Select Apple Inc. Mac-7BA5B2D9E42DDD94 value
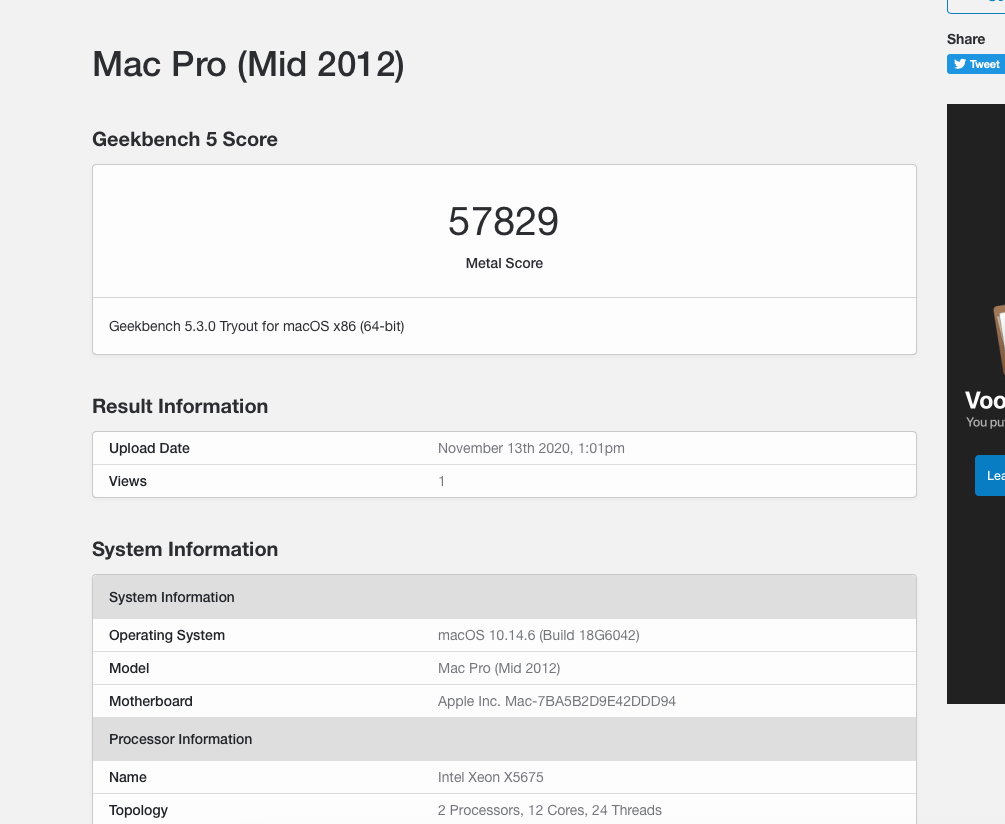 pos(556,702)
